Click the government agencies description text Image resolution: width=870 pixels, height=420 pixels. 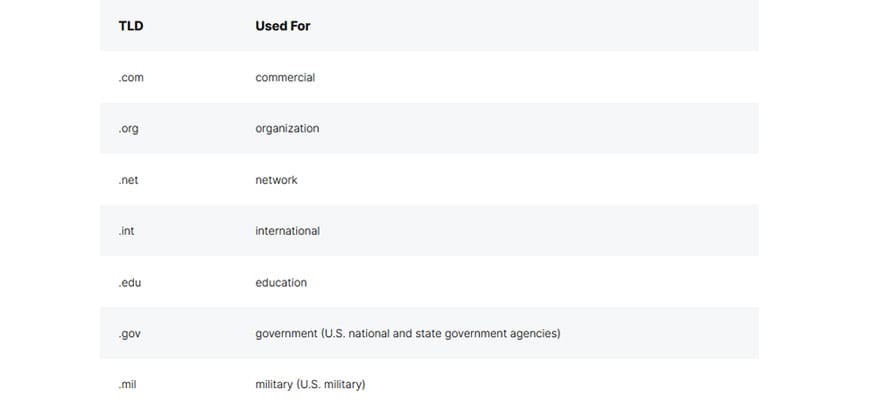tap(408, 334)
